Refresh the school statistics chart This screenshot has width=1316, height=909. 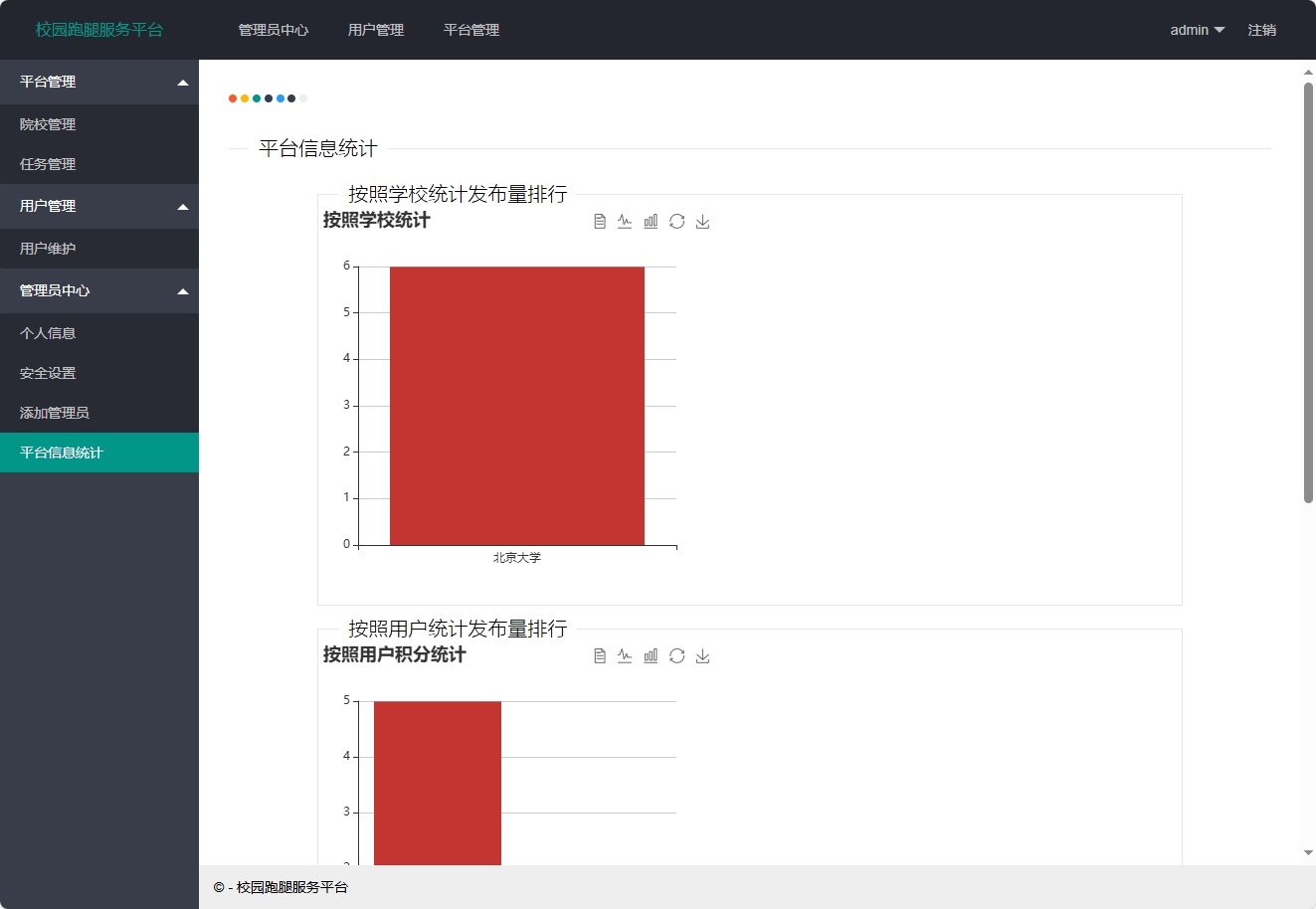pyautogui.click(x=677, y=221)
